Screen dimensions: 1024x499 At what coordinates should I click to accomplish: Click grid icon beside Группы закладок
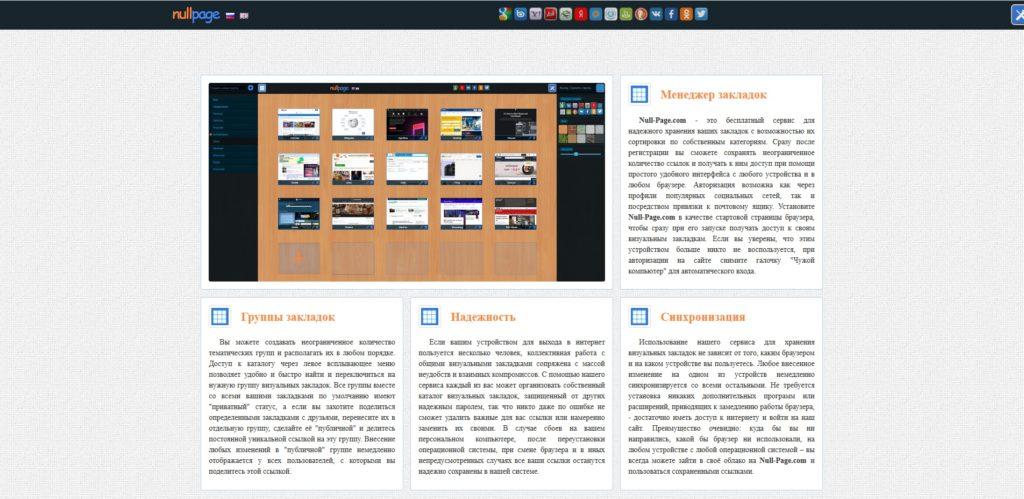pyautogui.click(x=220, y=317)
